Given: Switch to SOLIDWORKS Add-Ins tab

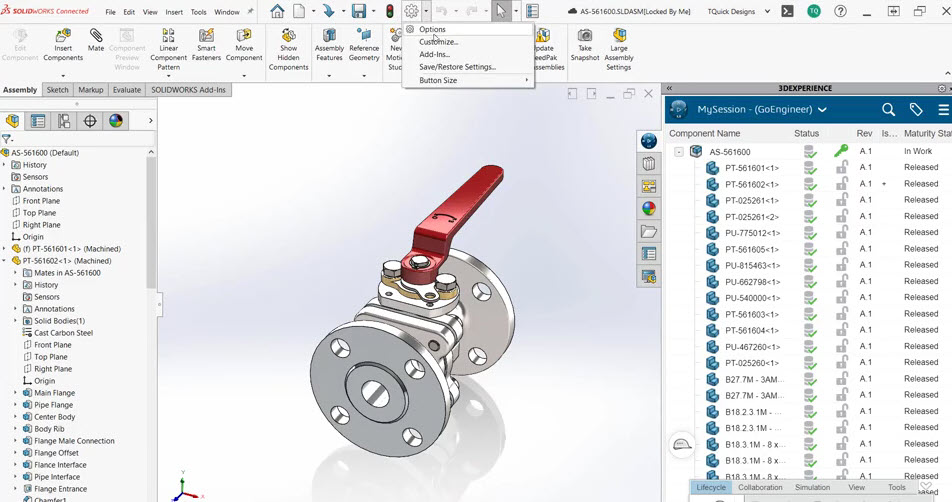Looking at the screenshot, I should 188,90.
